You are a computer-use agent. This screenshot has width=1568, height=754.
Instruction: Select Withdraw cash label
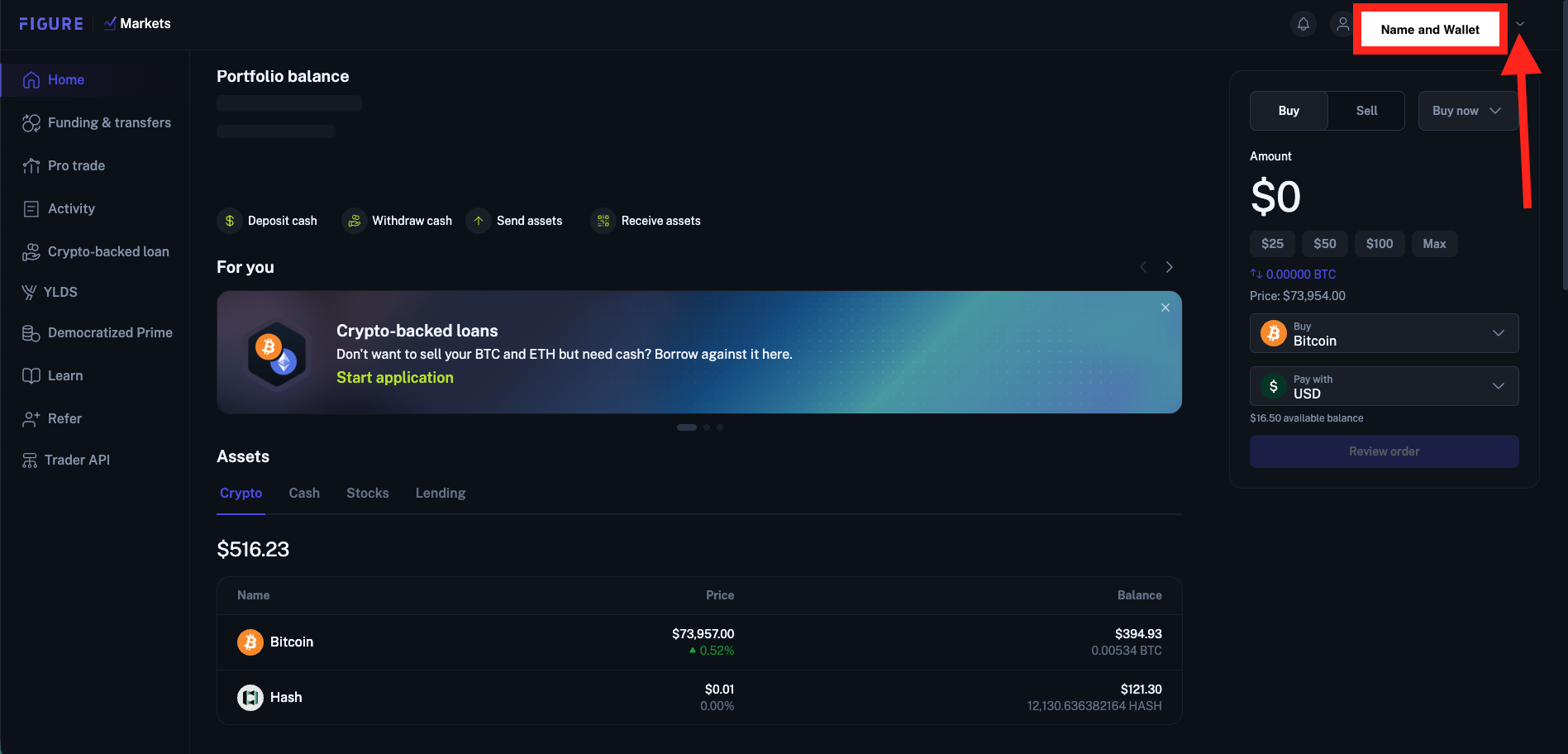(412, 221)
